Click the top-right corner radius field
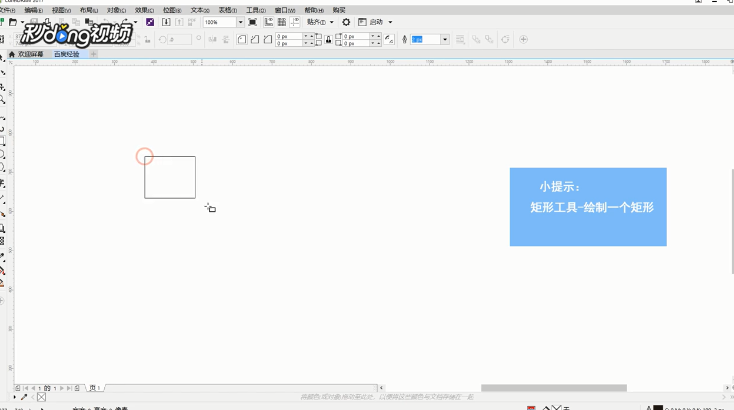734x410 pixels. [357, 36]
